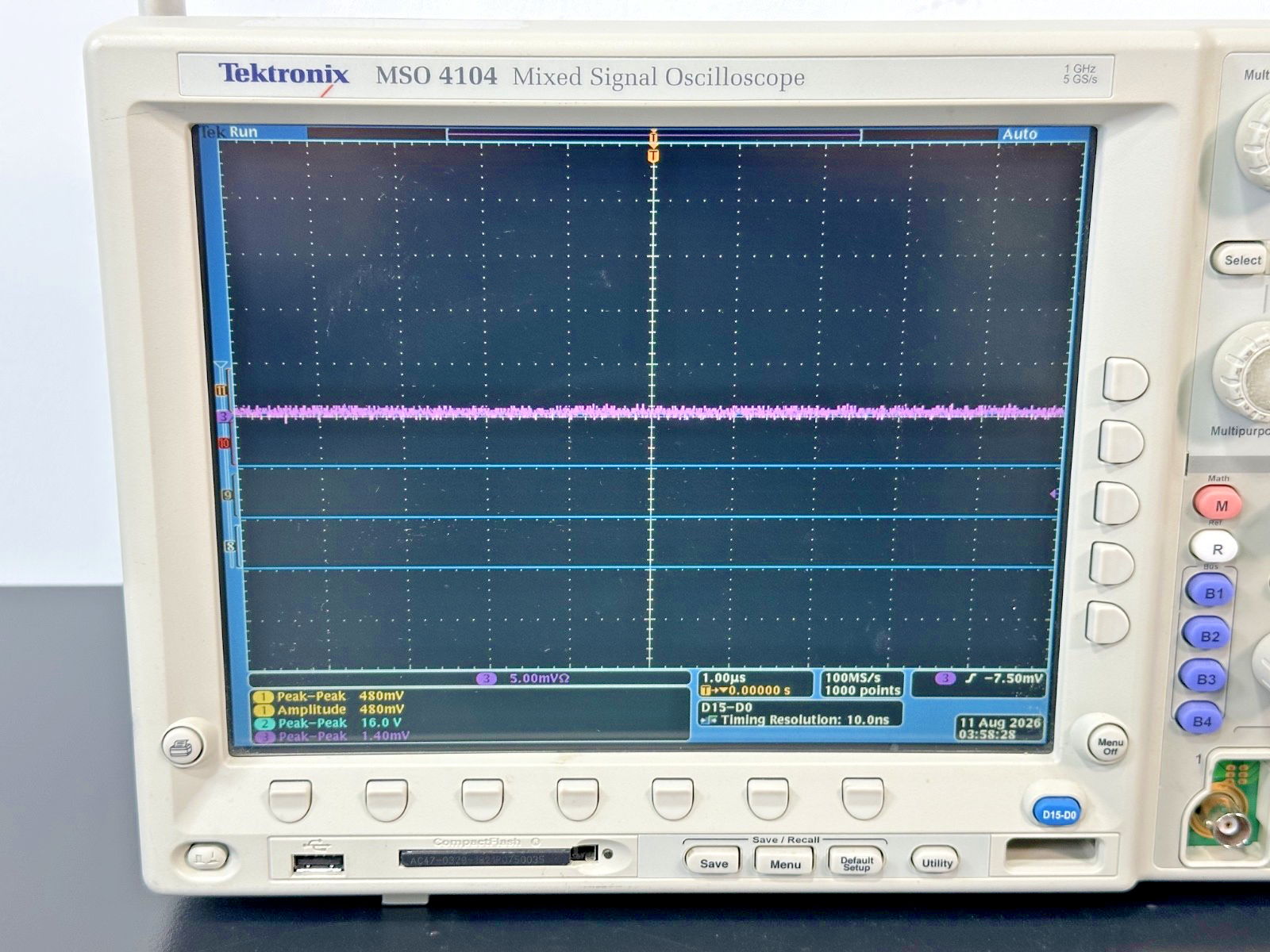The width and height of the screenshot is (1270, 952).
Task: Tap the Auto trigger mode indicator
Action: point(1019,134)
